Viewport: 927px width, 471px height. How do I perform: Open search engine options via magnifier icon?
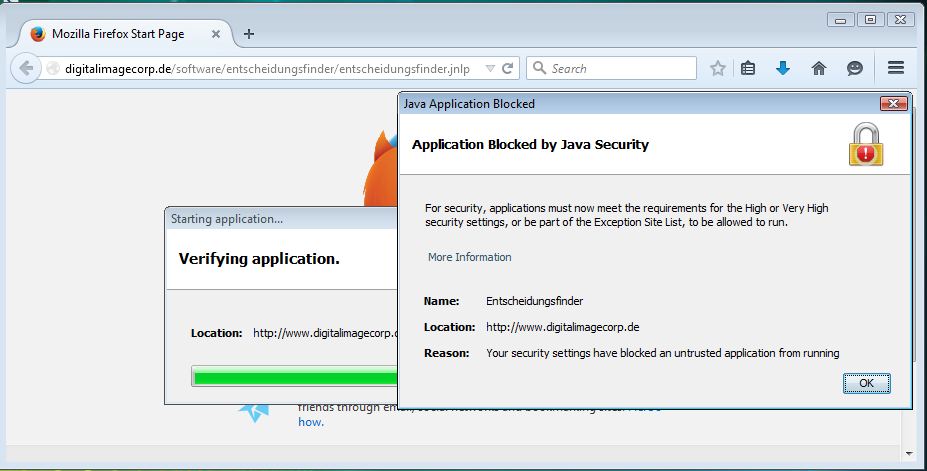click(540, 69)
